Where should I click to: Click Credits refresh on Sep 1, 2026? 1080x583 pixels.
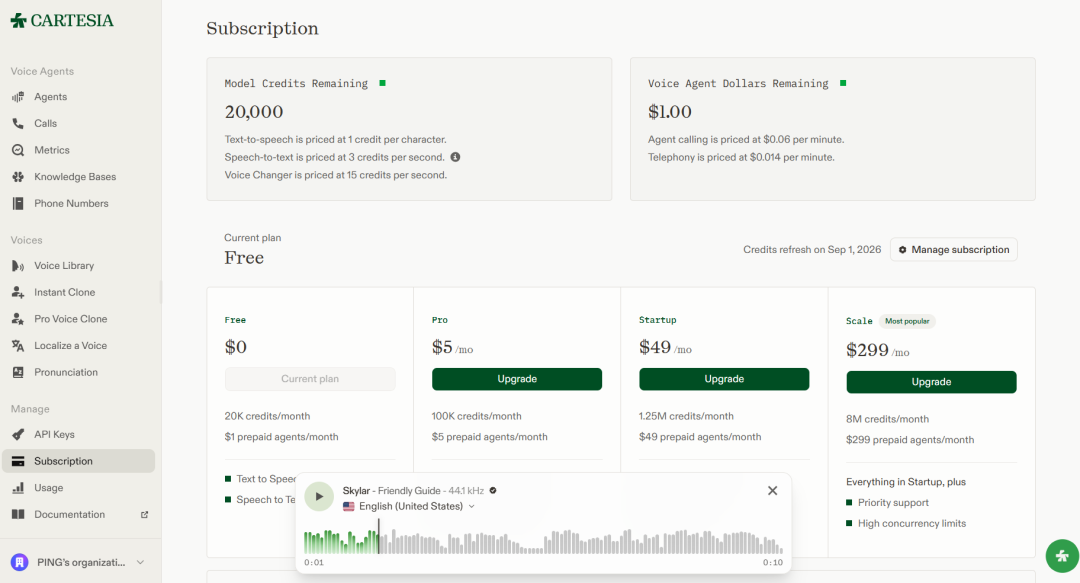pyautogui.click(x=812, y=250)
